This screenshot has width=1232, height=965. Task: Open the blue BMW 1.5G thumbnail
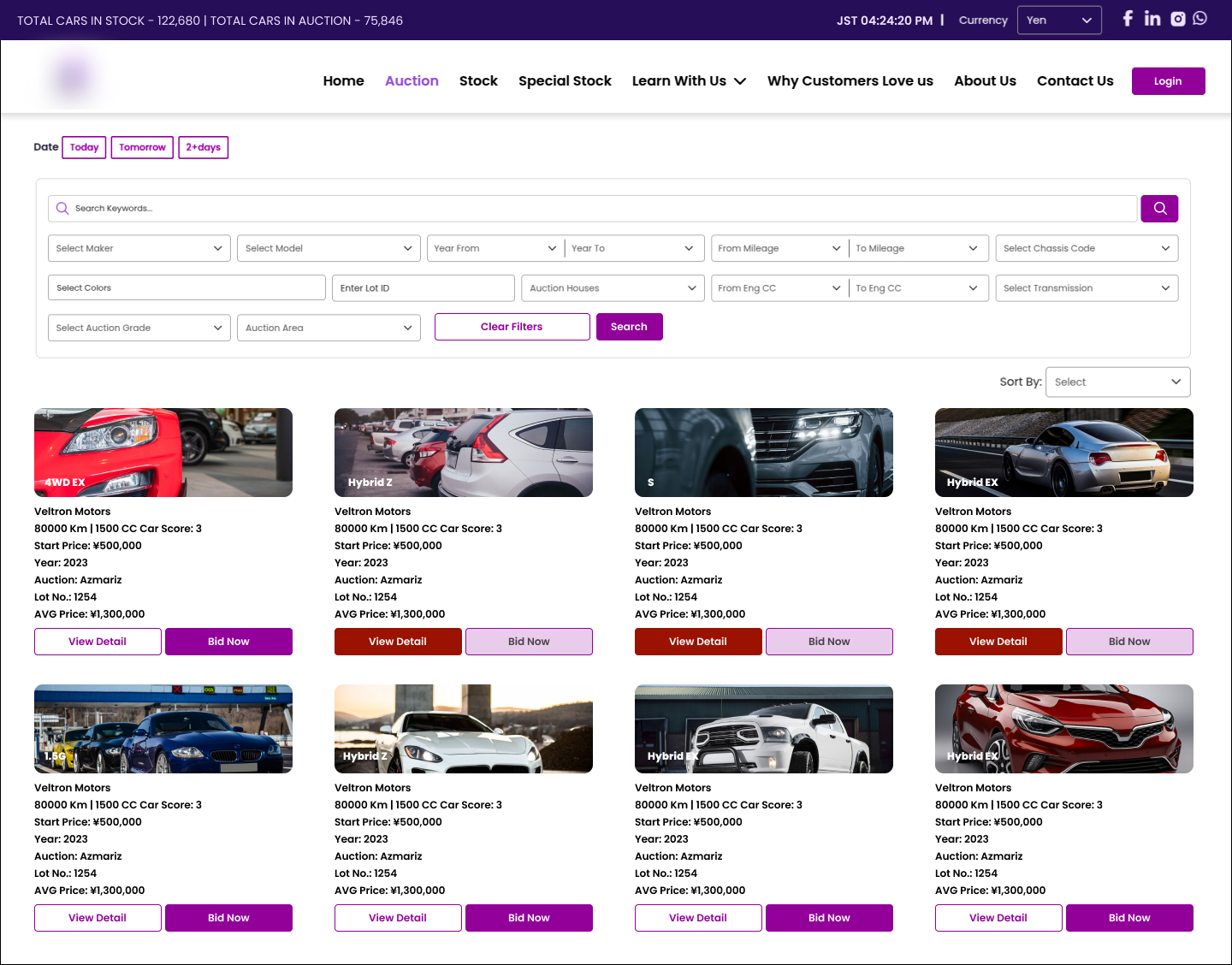tap(163, 729)
